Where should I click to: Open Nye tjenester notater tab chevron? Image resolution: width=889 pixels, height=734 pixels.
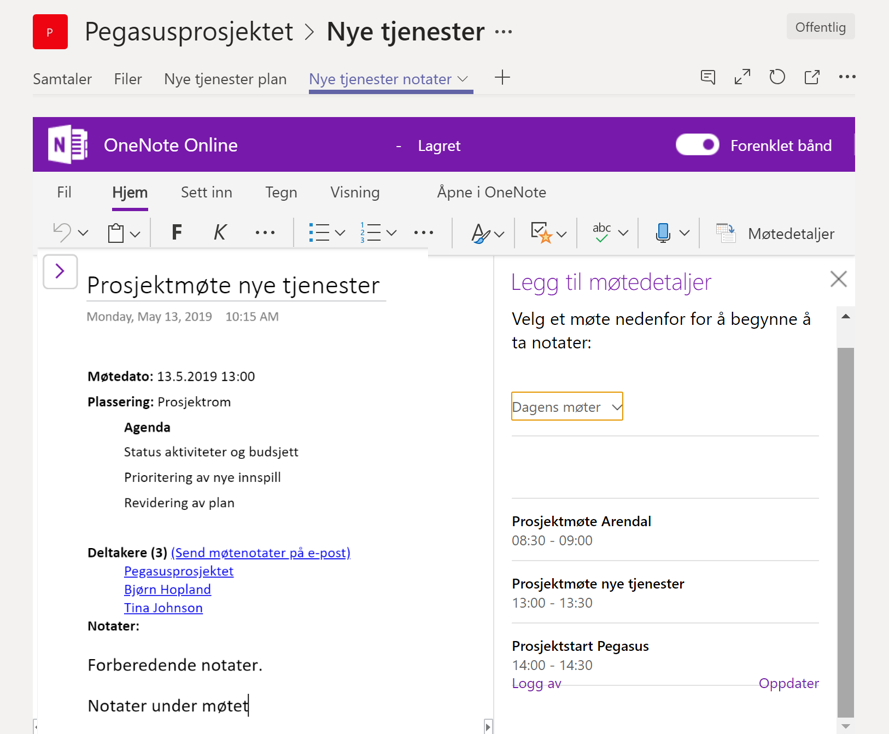[x=463, y=79]
